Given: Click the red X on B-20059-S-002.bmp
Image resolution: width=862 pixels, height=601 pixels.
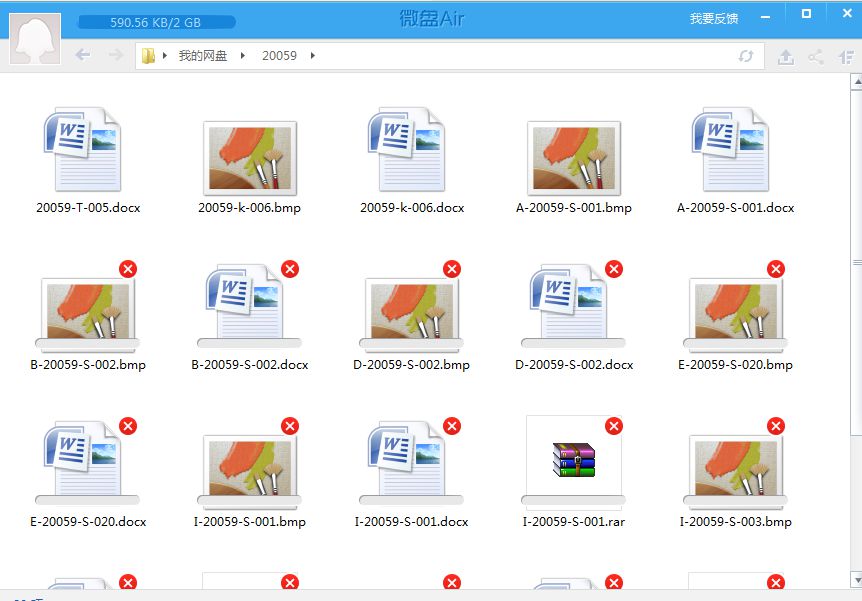Looking at the screenshot, I should [128, 269].
